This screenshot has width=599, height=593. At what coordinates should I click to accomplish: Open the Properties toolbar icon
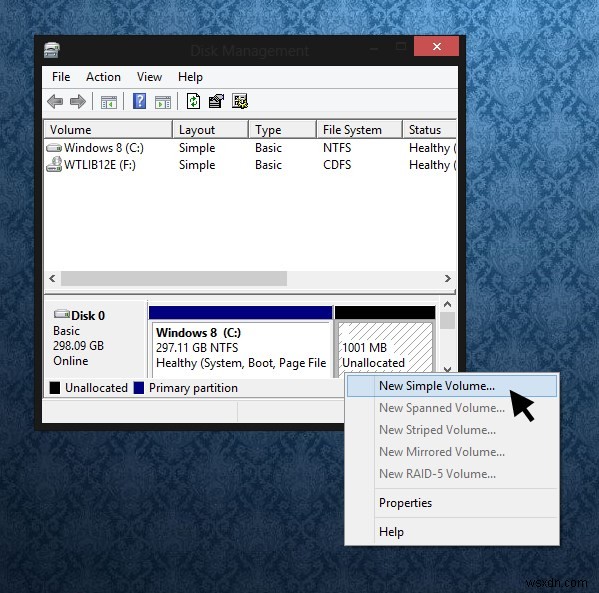tap(216, 102)
